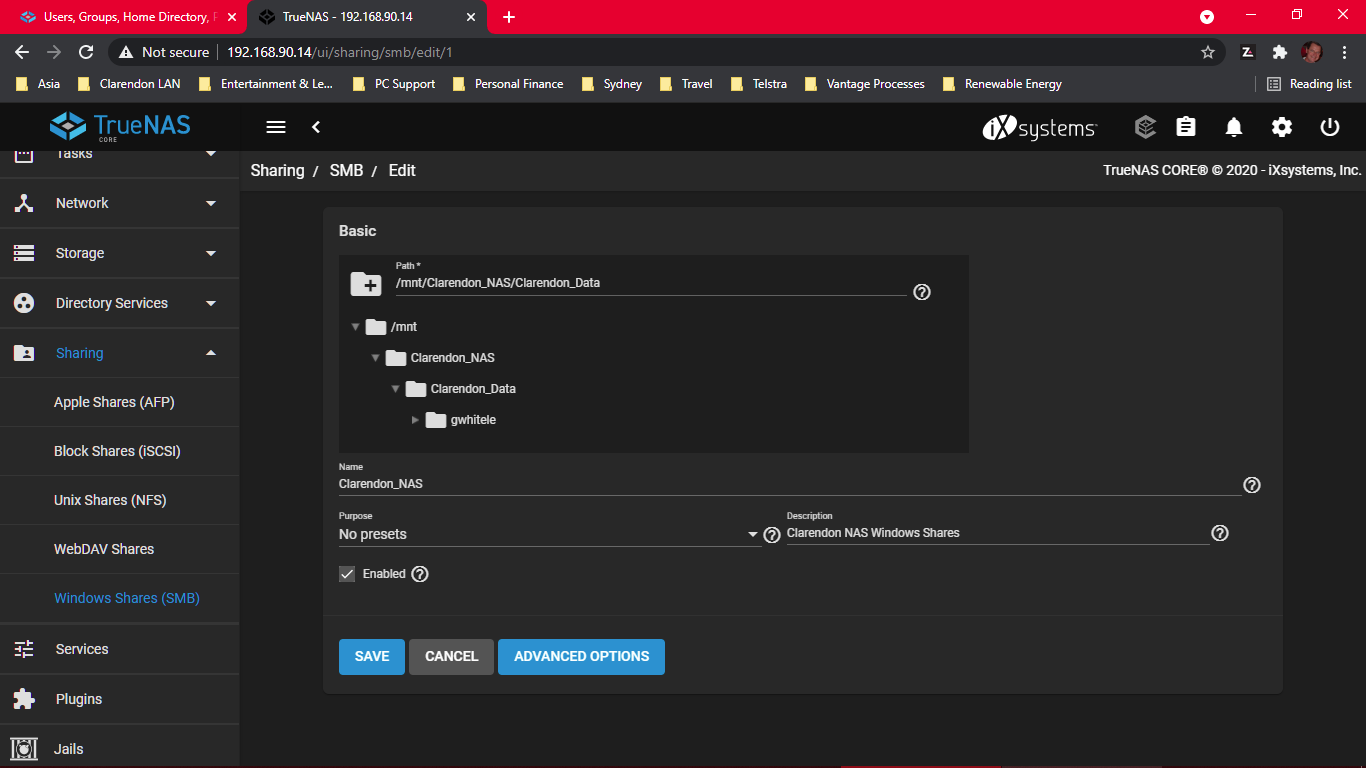Click the Storage sidebar icon
Image resolution: width=1366 pixels, height=768 pixels.
[24, 253]
